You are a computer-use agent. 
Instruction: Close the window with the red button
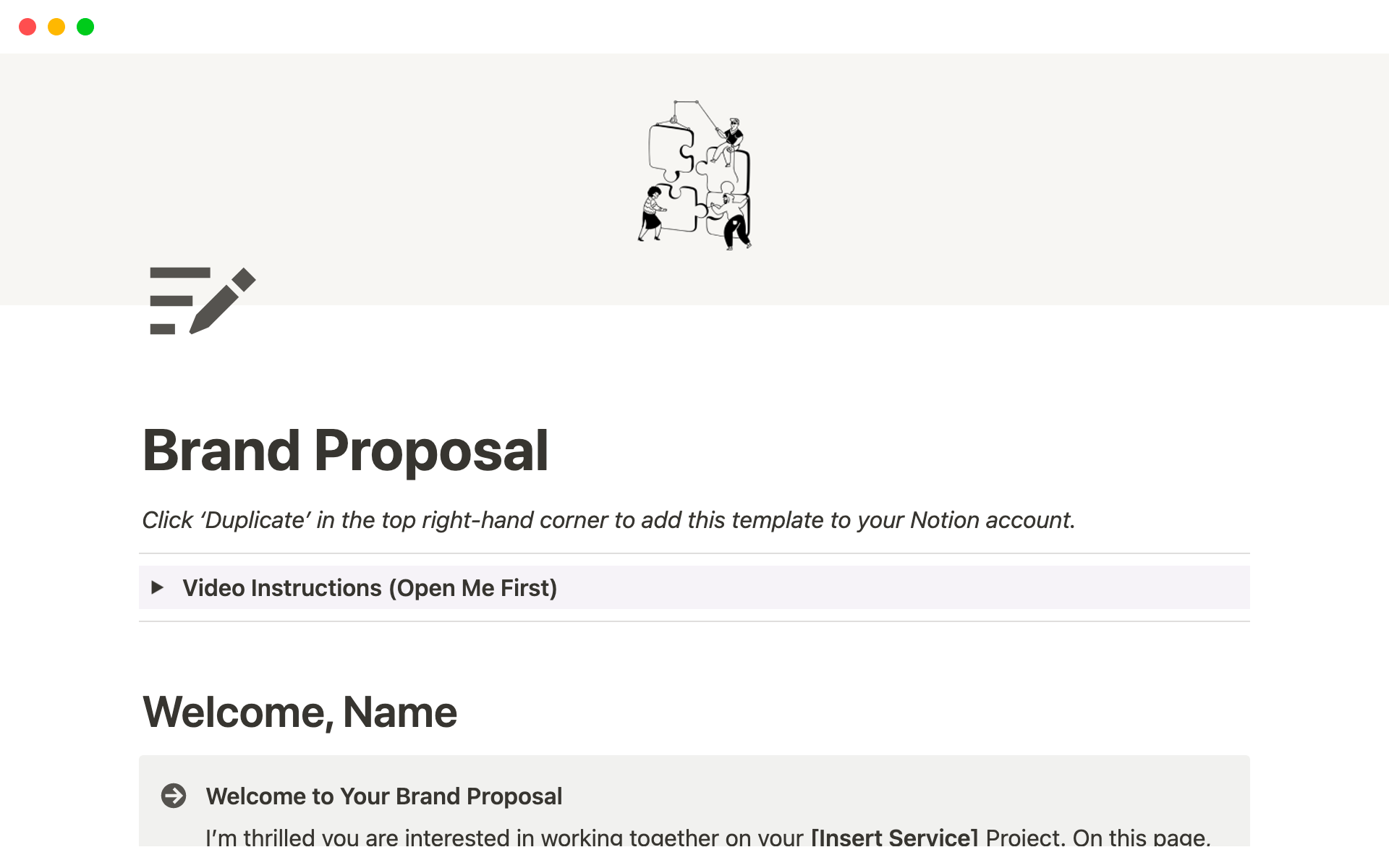coord(27,27)
